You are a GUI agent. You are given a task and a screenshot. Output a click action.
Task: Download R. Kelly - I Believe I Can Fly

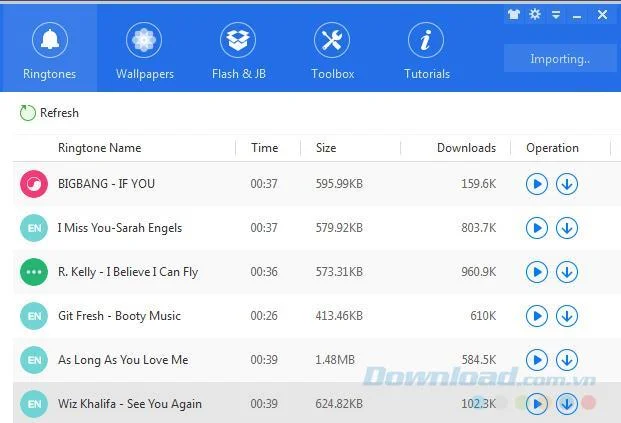click(x=567, y=272)
